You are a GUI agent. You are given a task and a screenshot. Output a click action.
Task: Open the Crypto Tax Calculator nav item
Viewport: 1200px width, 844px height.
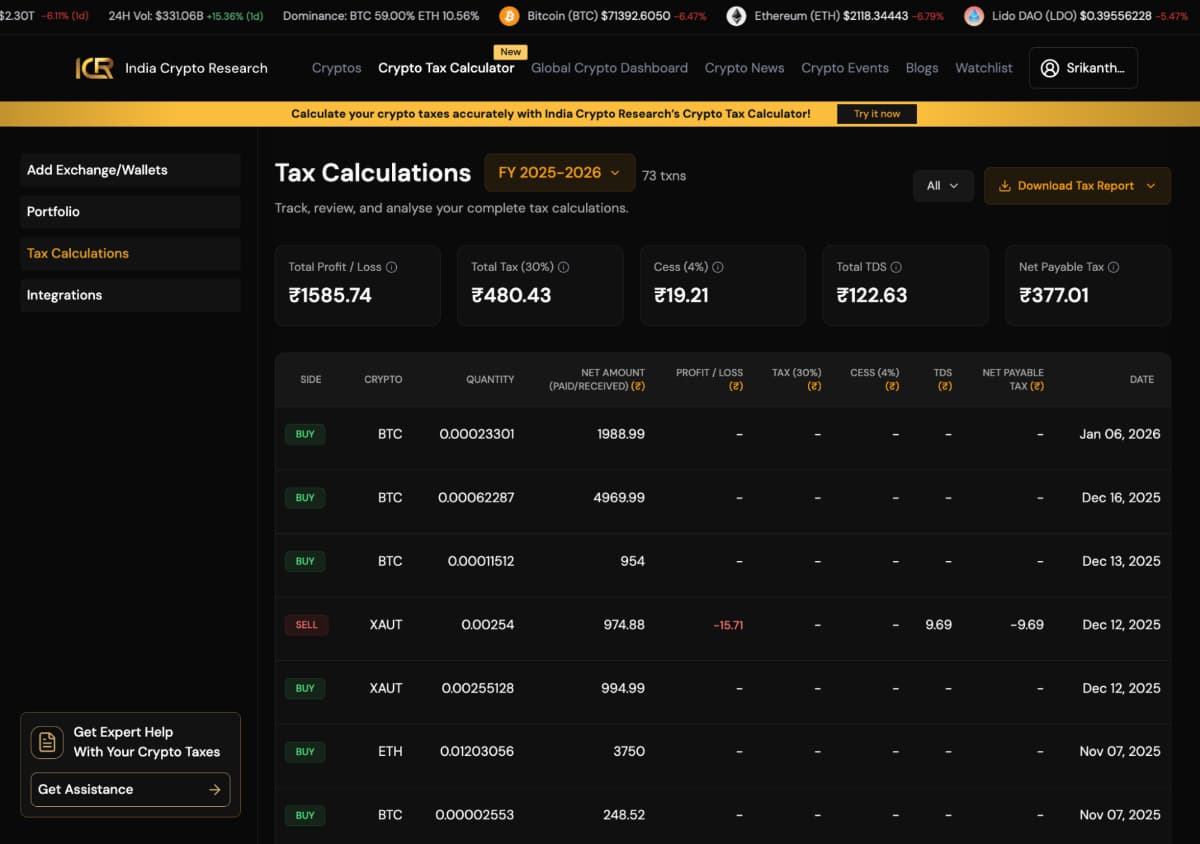tap(446, 68)
